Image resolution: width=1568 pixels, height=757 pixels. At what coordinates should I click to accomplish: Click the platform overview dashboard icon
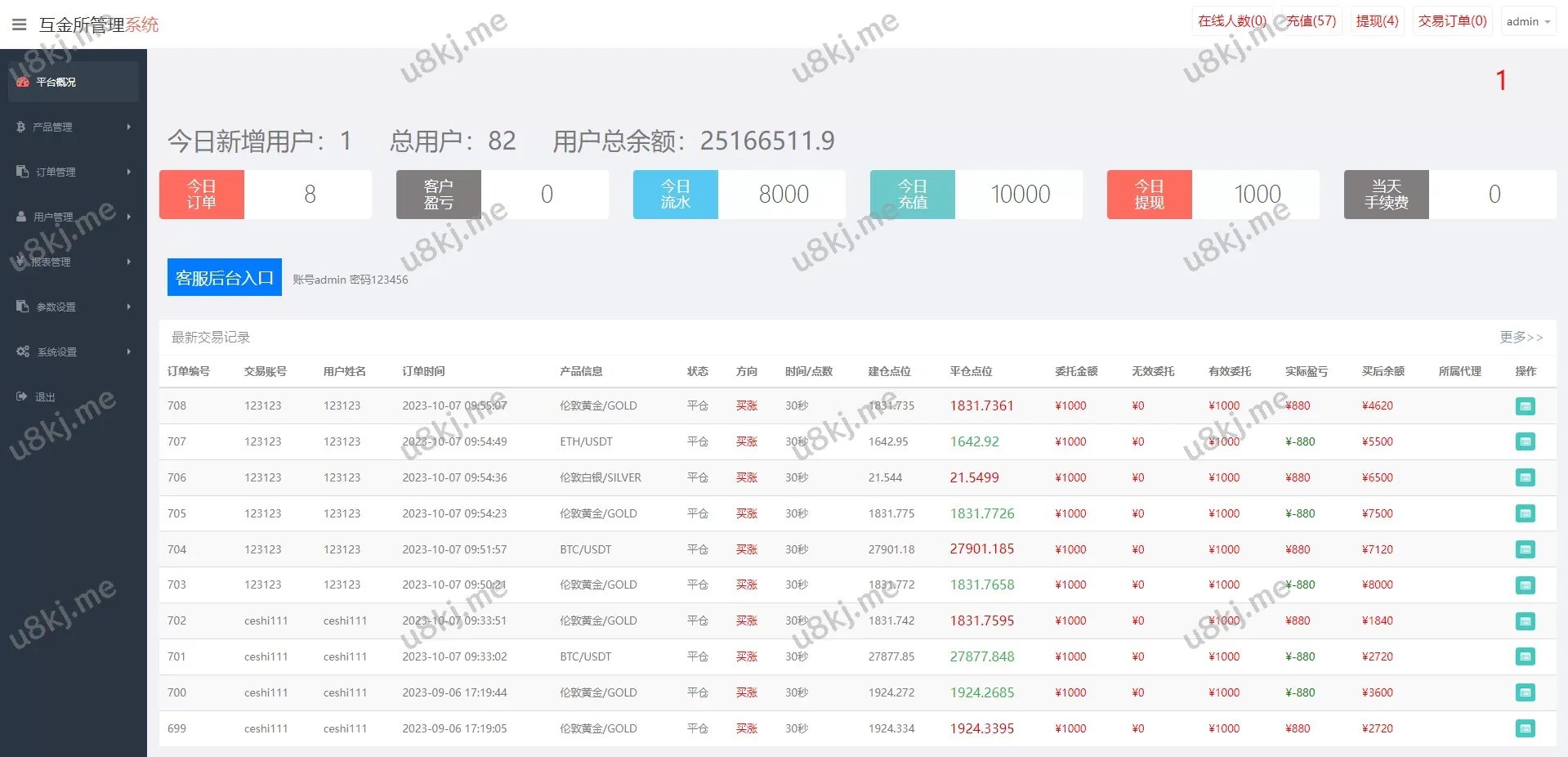(23, 82)
